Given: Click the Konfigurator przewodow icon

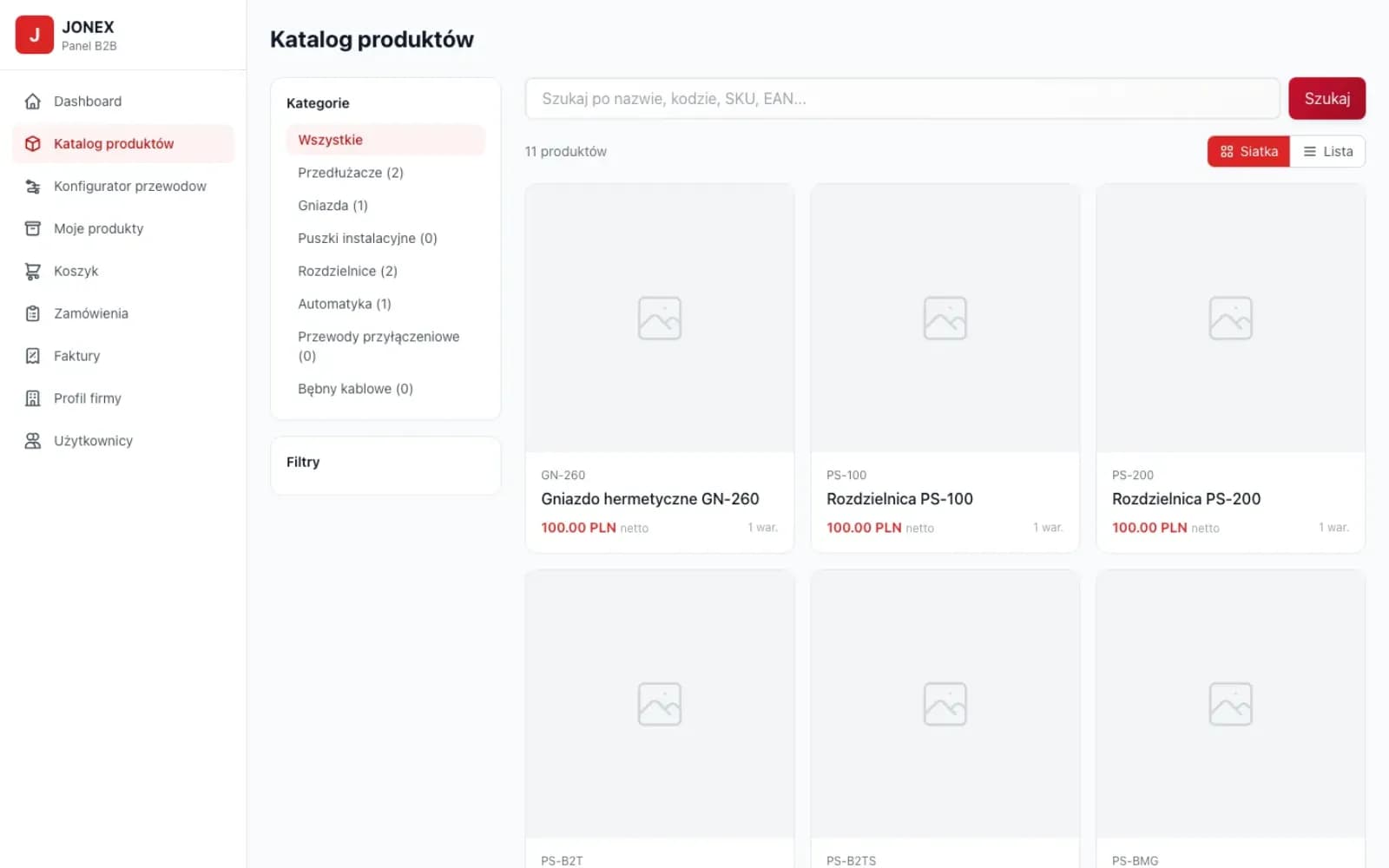Looking at the screenshot, I should 33,187.
